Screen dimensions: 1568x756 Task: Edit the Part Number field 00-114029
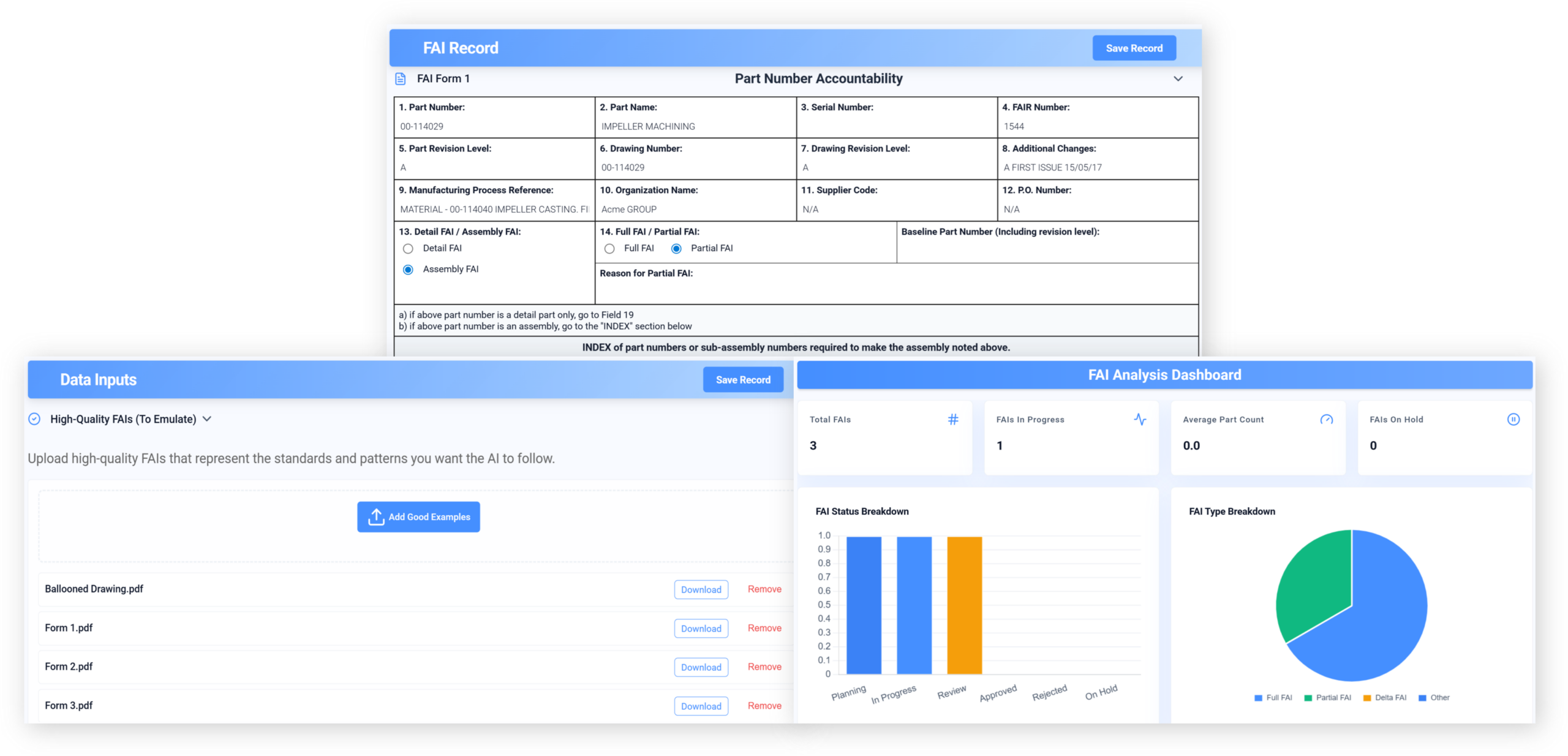(494, 126)
